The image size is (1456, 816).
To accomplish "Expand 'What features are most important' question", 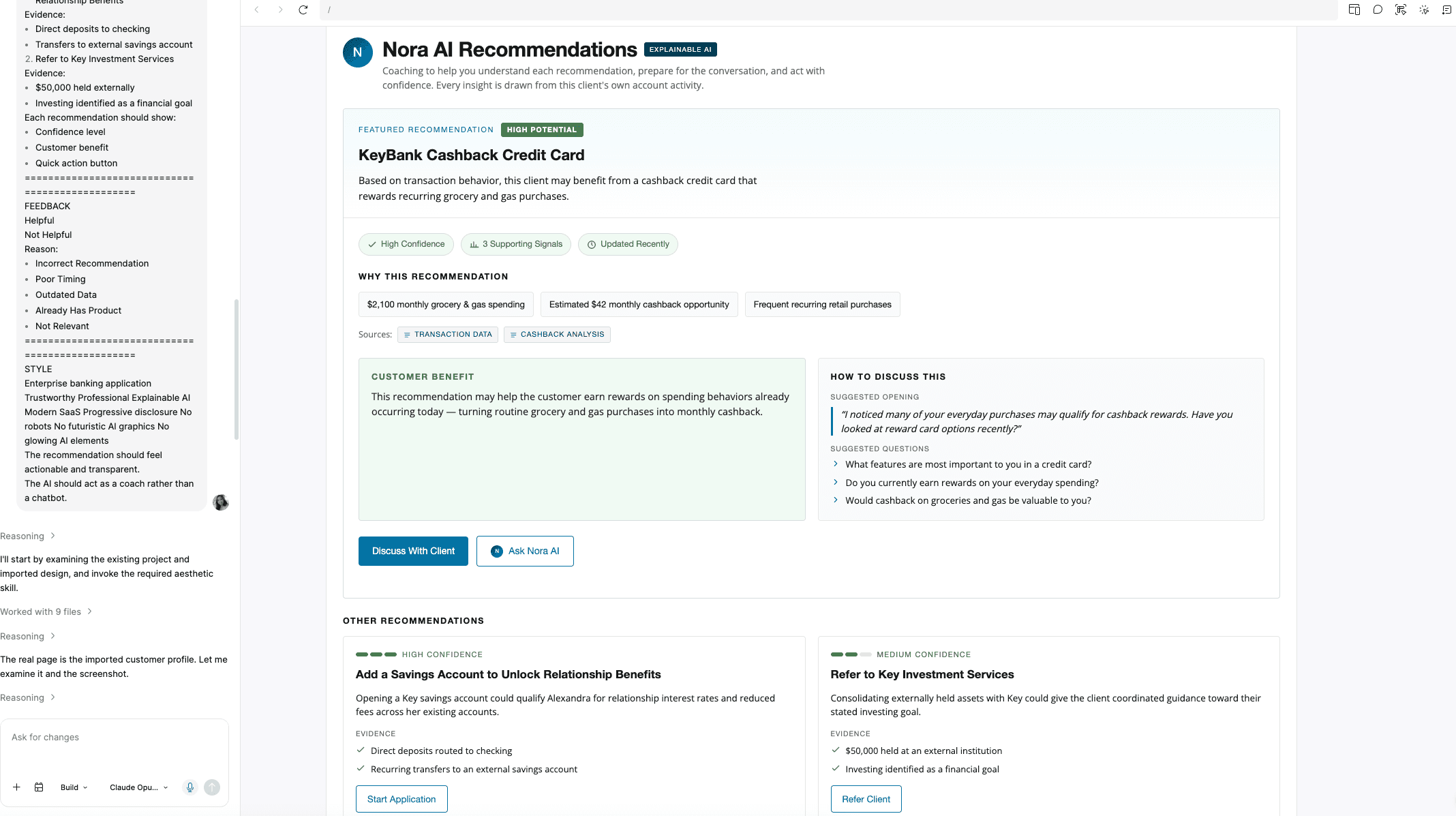I will click(x=968, y=464).
